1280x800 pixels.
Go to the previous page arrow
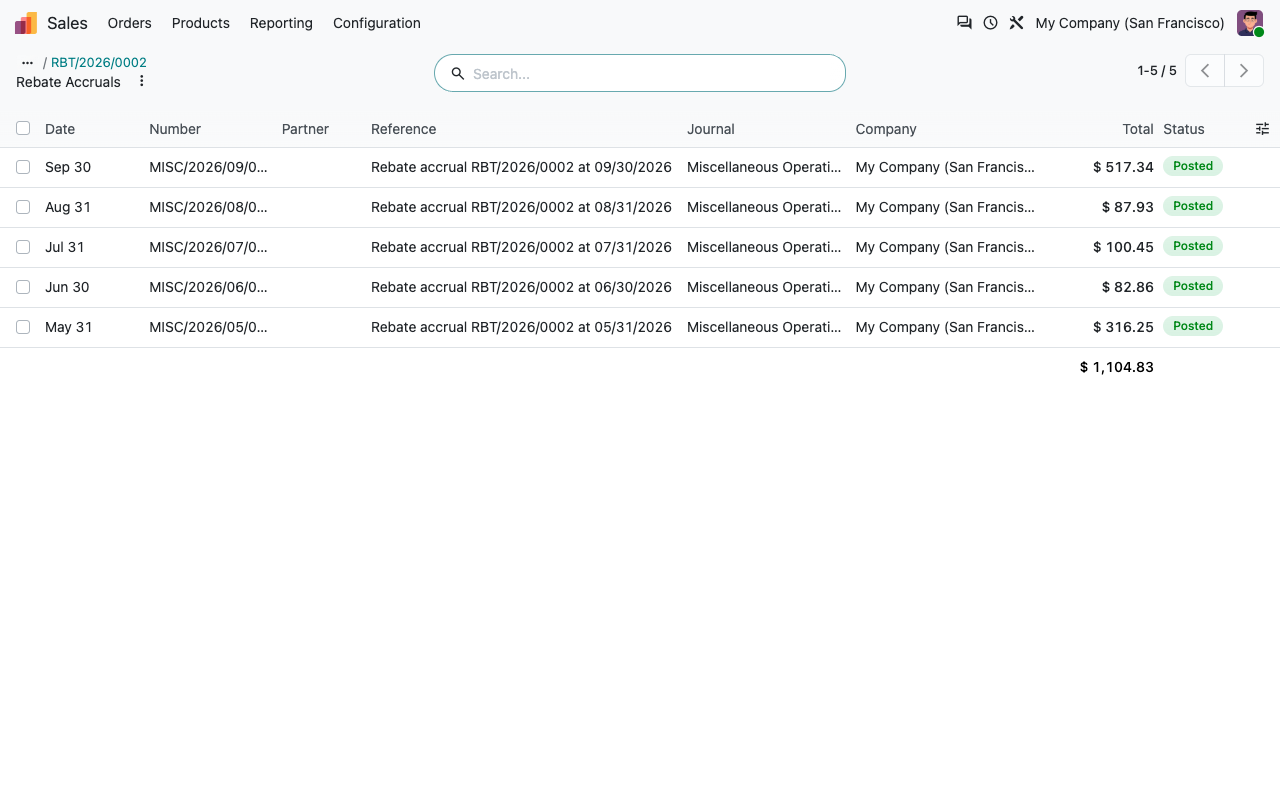pos(1205,71)
